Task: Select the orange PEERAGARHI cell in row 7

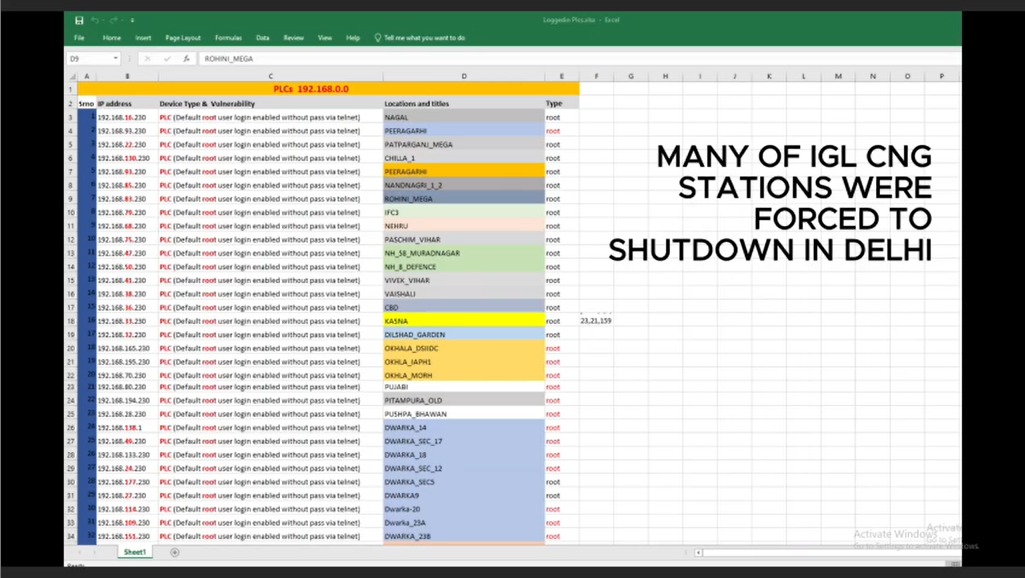Action: (464, 171)
